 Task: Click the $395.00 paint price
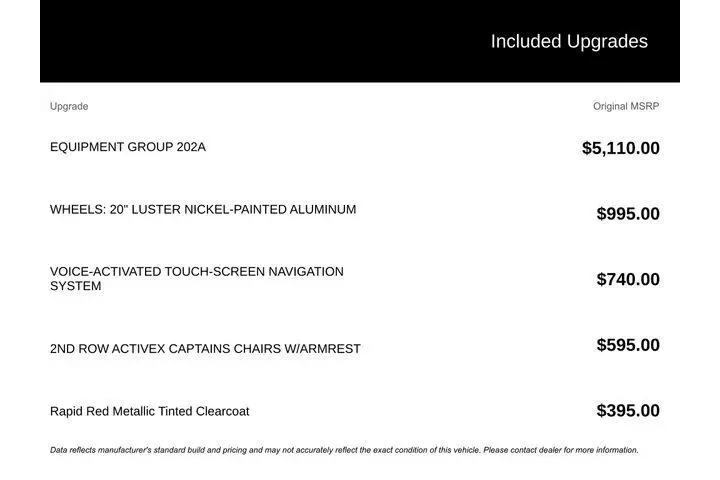tap(628, 410)
